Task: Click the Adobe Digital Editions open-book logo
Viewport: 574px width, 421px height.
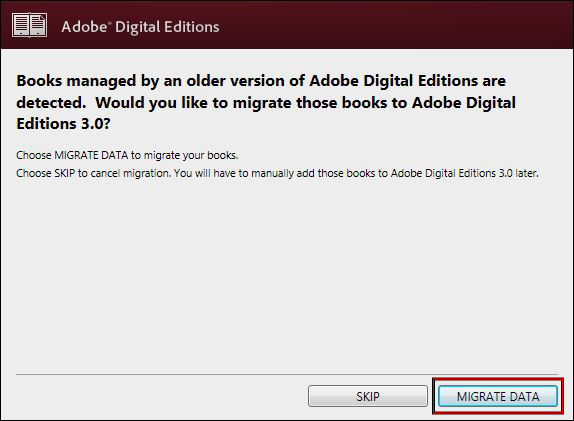Action: tap(29, 25)
